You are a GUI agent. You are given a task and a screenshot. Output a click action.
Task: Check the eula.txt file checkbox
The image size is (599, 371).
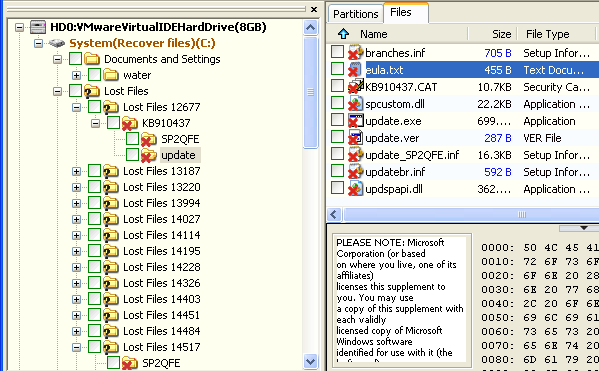click(x=337, y=69)
